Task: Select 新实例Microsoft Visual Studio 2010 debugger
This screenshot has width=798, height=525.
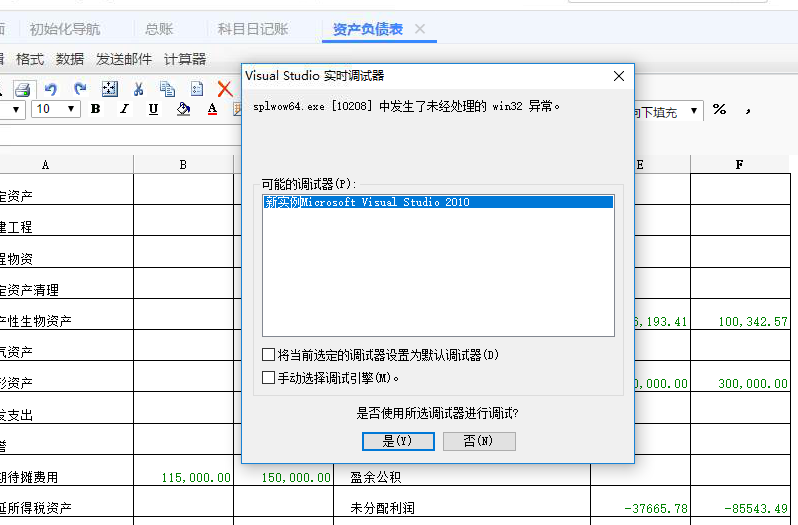Action: coord(438,202)
